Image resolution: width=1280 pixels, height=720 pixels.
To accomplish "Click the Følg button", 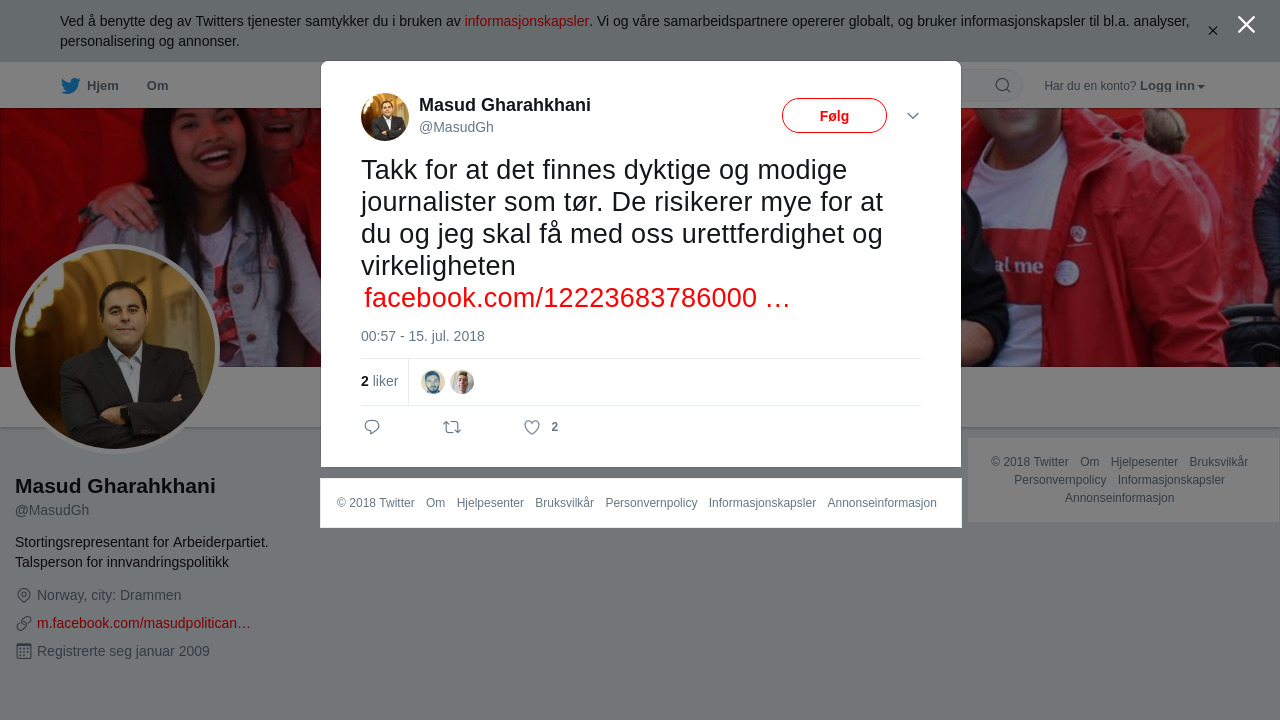I will pyautogui.click(x=834, y=116).
